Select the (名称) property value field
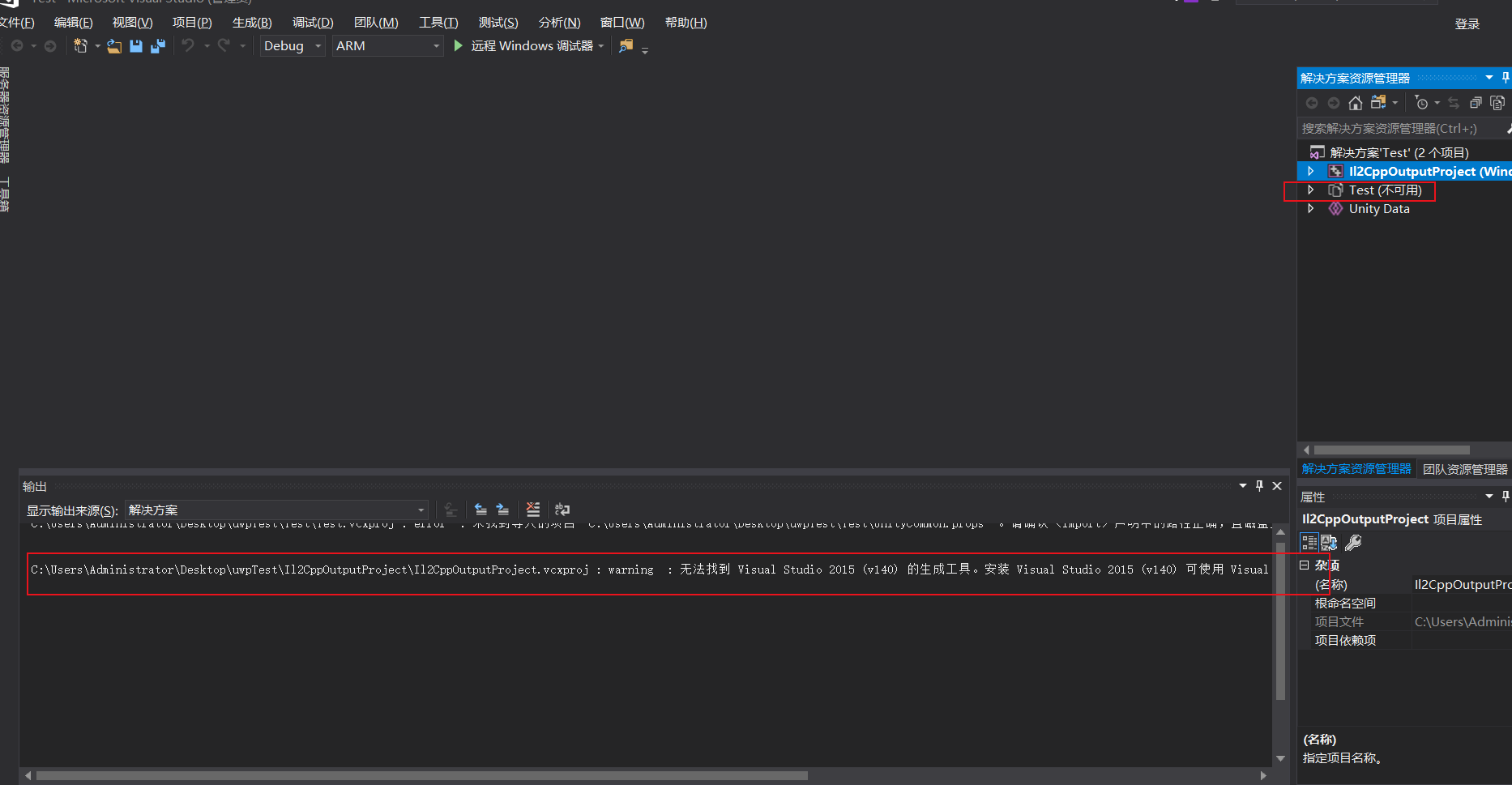 click(x=1462, y=585)
